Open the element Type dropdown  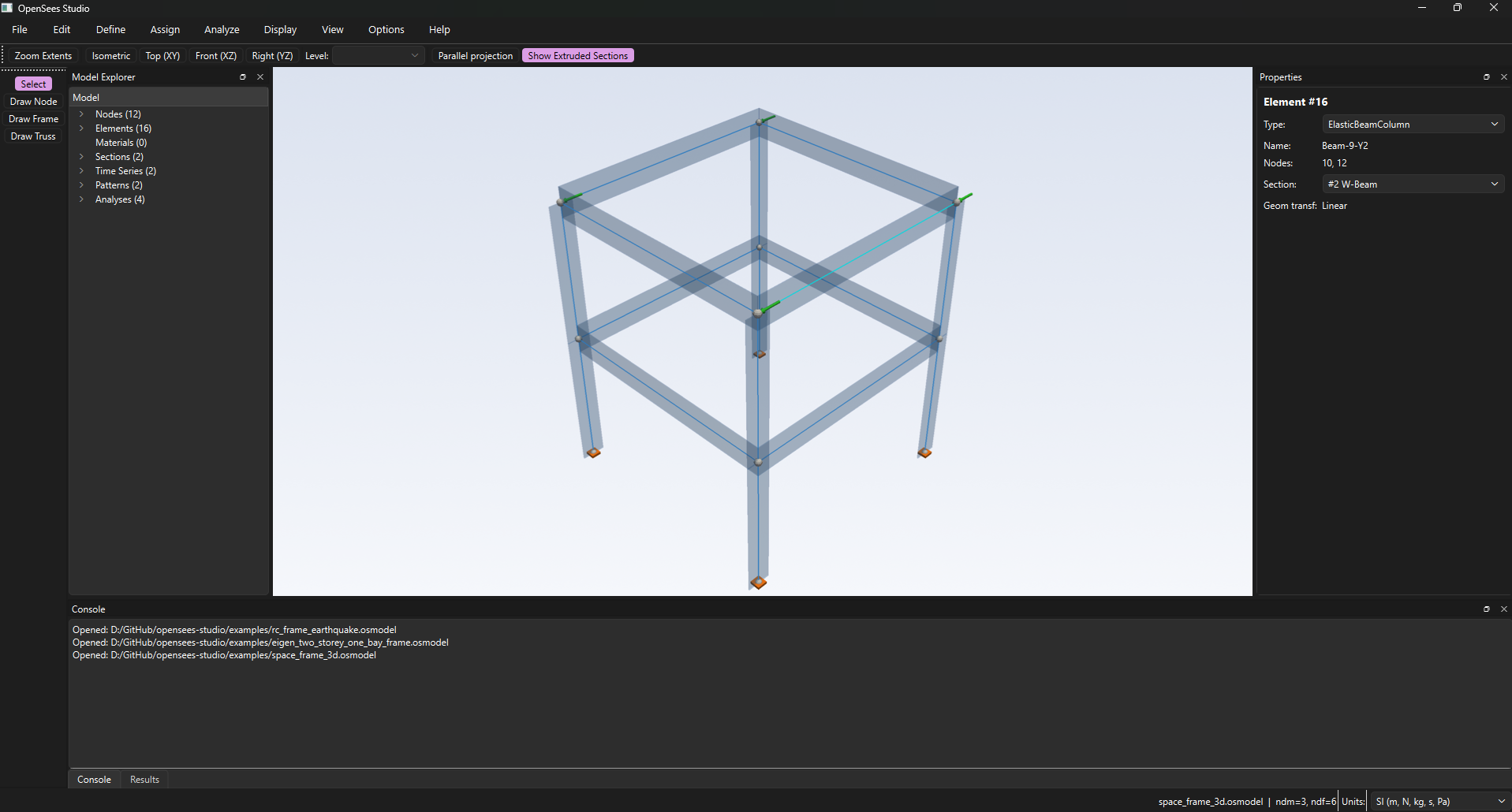[x=1413, y=125]
